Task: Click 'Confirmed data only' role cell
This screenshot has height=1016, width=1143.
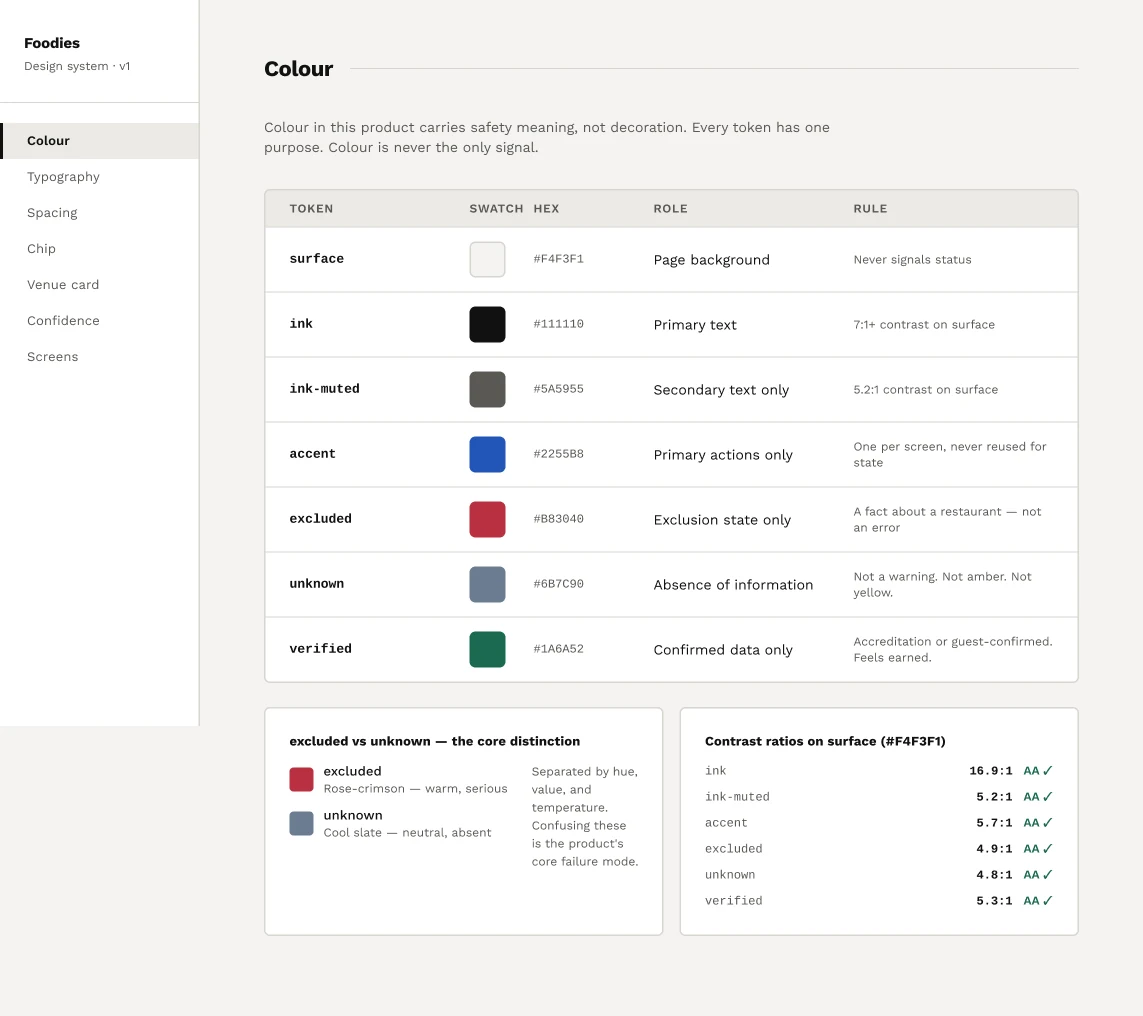Action: 723,649
